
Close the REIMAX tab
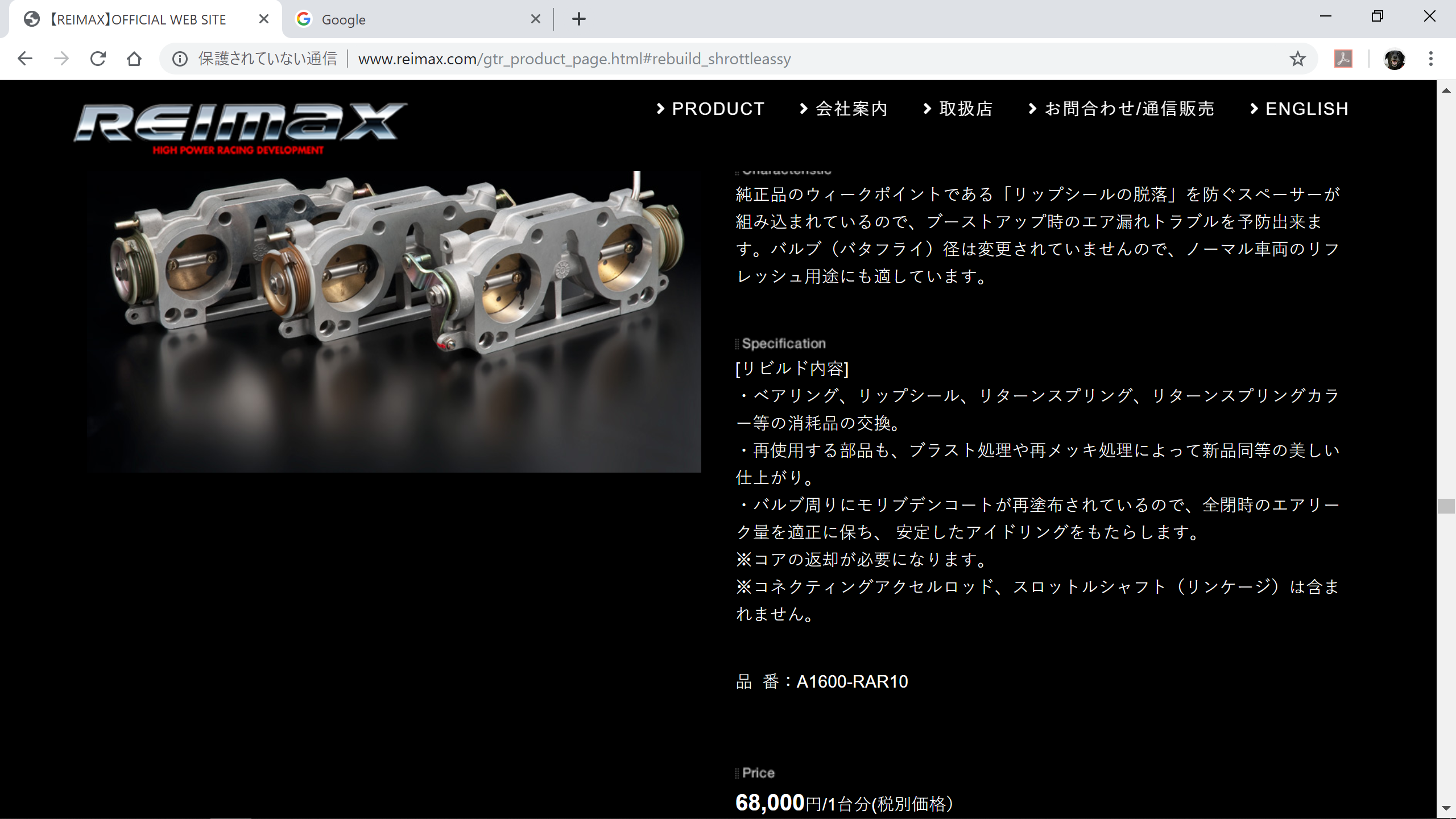263,19
